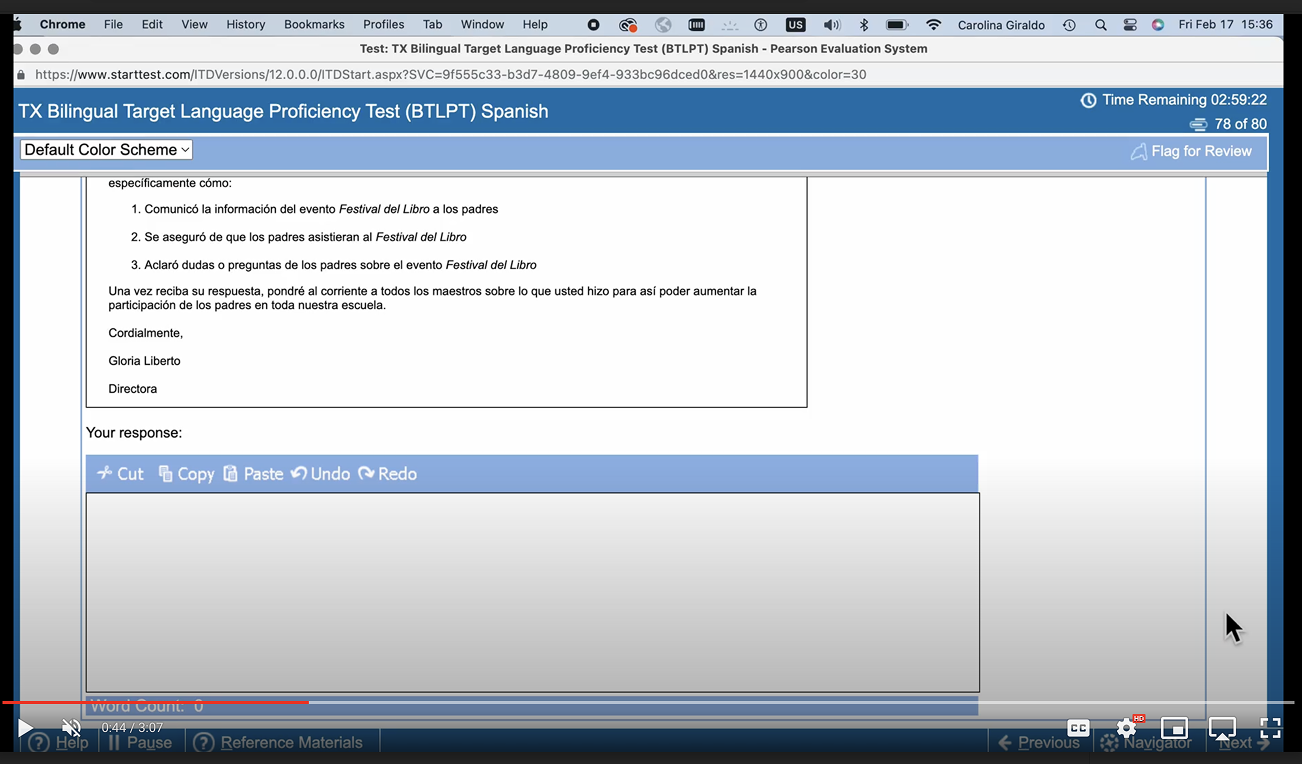Image resolution: width=1302 pixels, height=764 pixels.
Task: Open the Bookmarks menu
Action: (314, 24)
